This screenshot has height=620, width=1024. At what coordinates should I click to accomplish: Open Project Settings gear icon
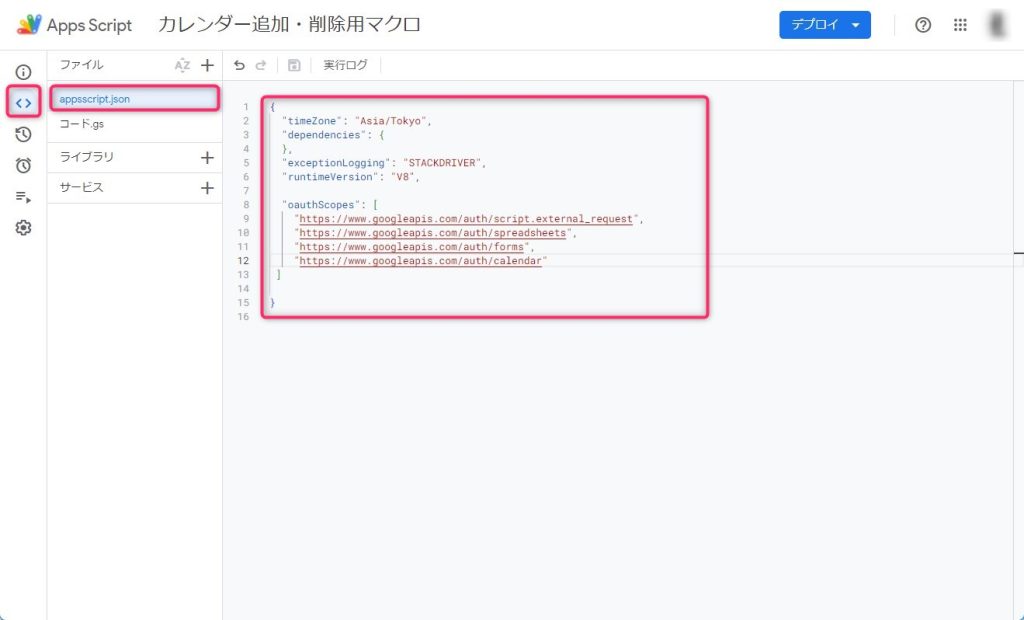point(23,228)
